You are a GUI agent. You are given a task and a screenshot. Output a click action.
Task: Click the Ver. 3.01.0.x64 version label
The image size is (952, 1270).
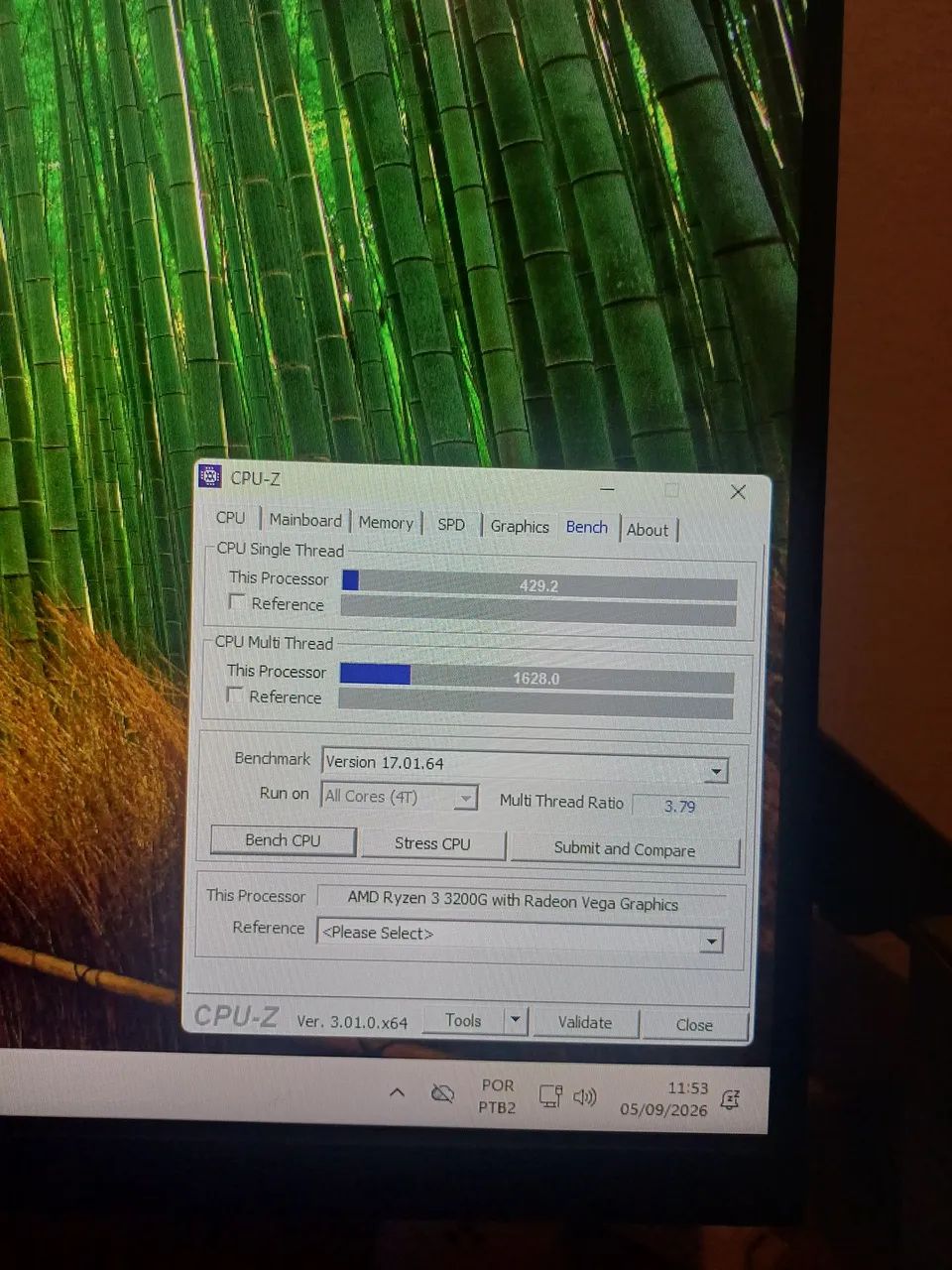tap(352, 1021)
